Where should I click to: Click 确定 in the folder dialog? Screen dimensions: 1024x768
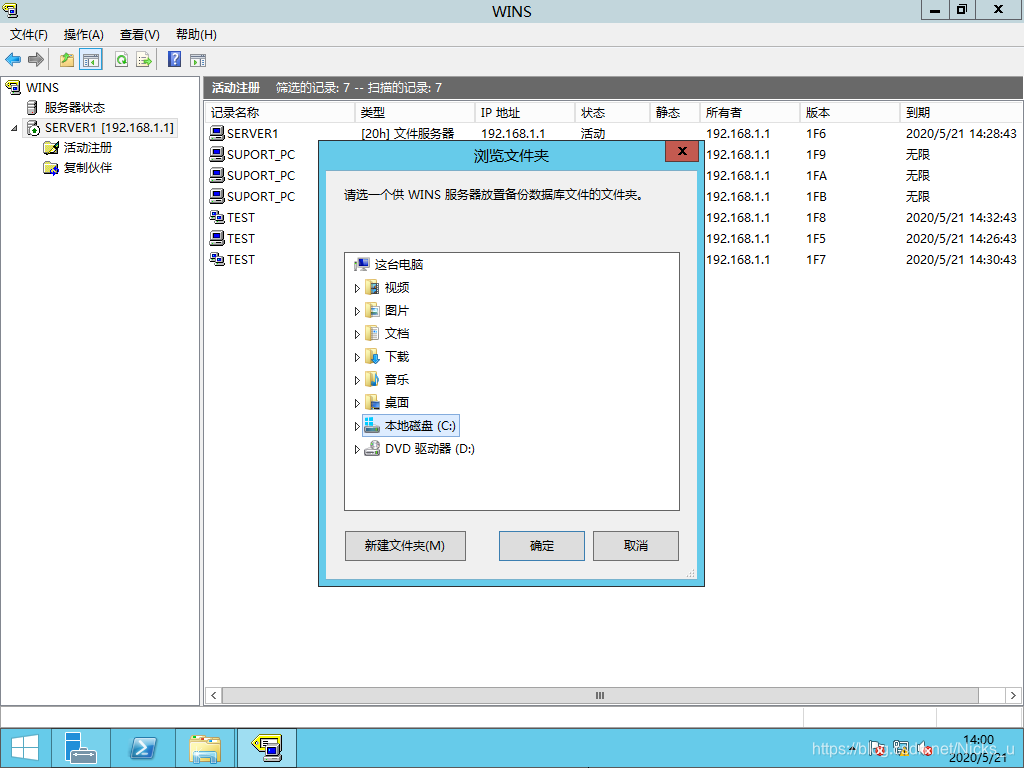[x=541, y=546]
